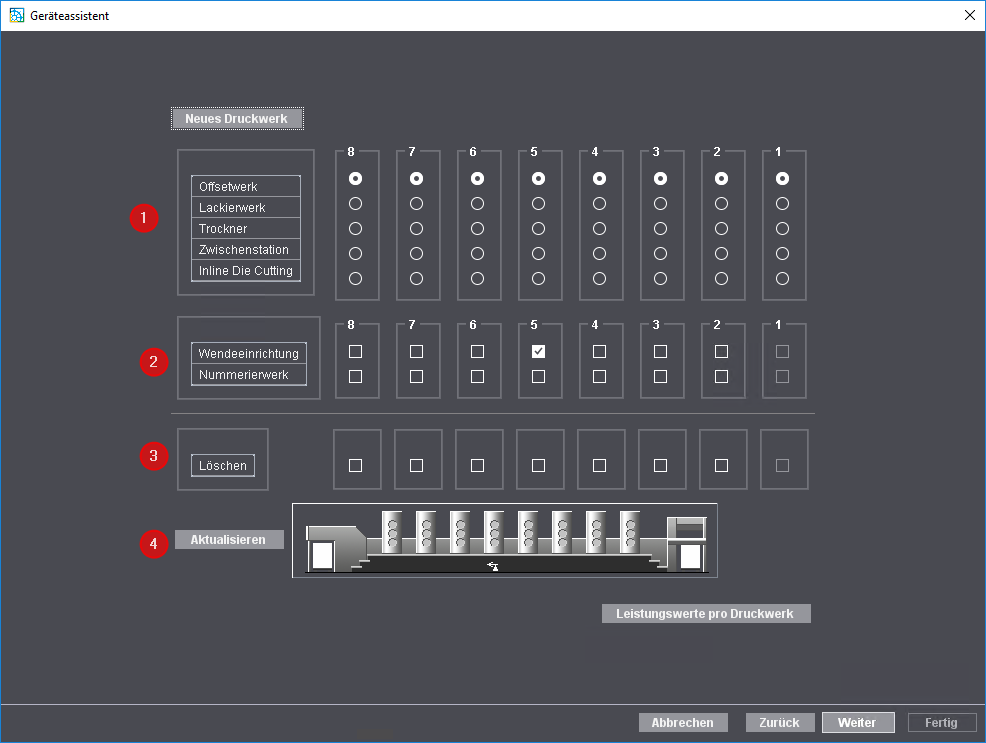Click the Wendeeinrichtung label
This screenshot has width=986, height=743.
point(248,353)
